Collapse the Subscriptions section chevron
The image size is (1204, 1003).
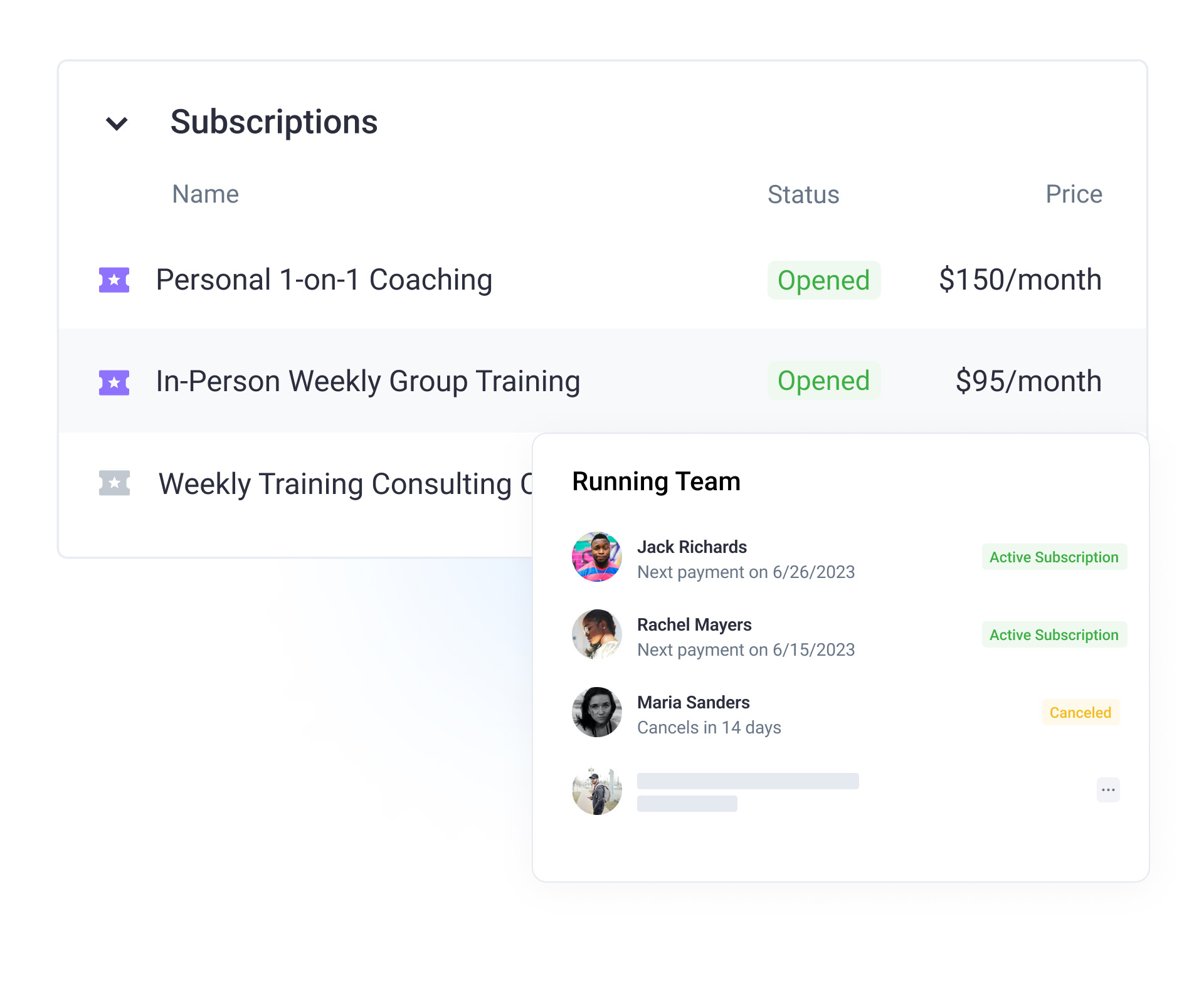click(x=117, y=123)
